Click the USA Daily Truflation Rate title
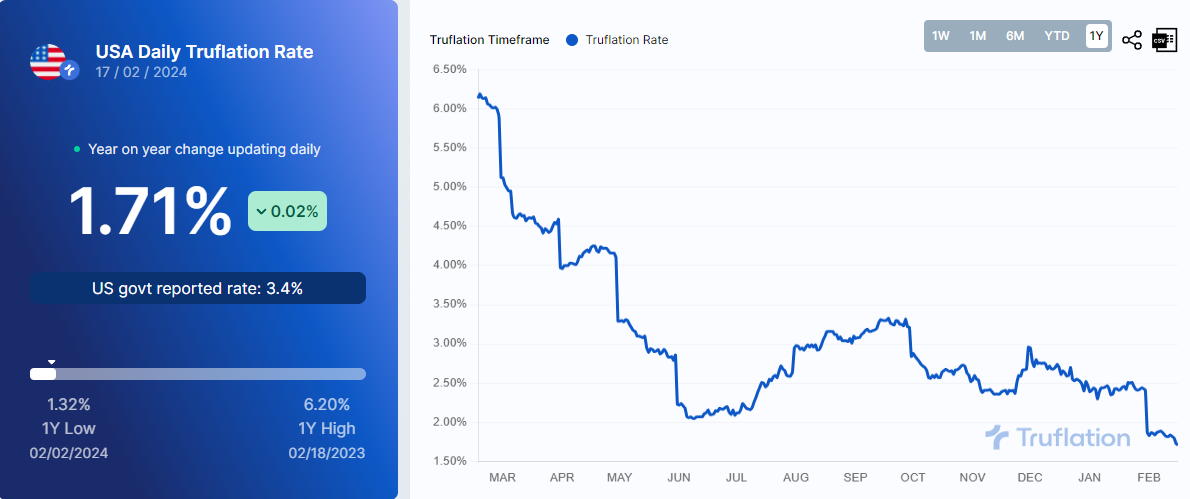The height and width of the screenshot is (499, 1190). [204, 52]
